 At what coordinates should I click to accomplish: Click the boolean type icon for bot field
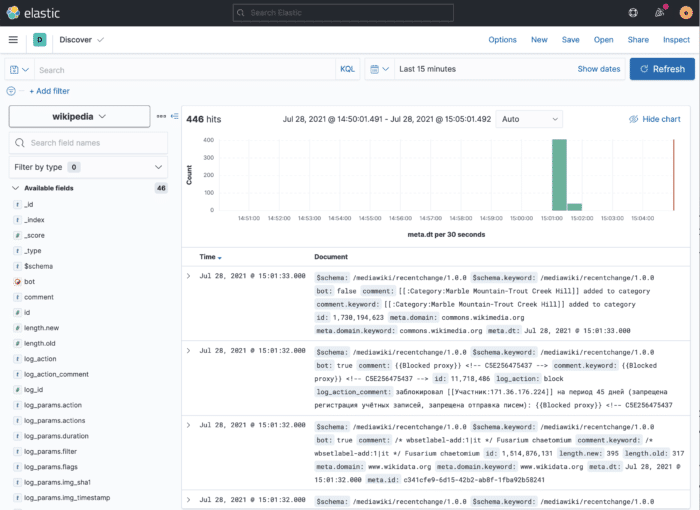click(x=17, y=282)
